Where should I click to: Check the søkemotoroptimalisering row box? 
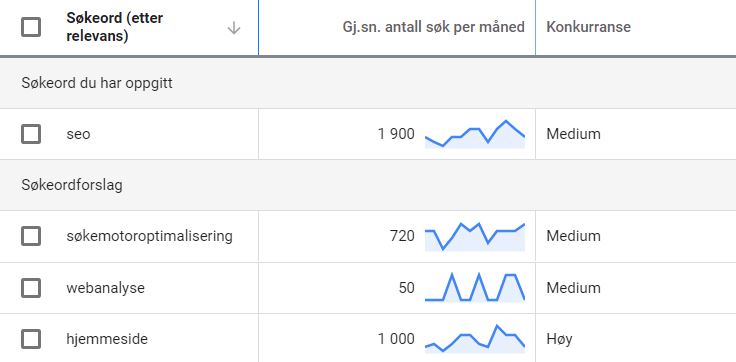[x=31, y=236]
